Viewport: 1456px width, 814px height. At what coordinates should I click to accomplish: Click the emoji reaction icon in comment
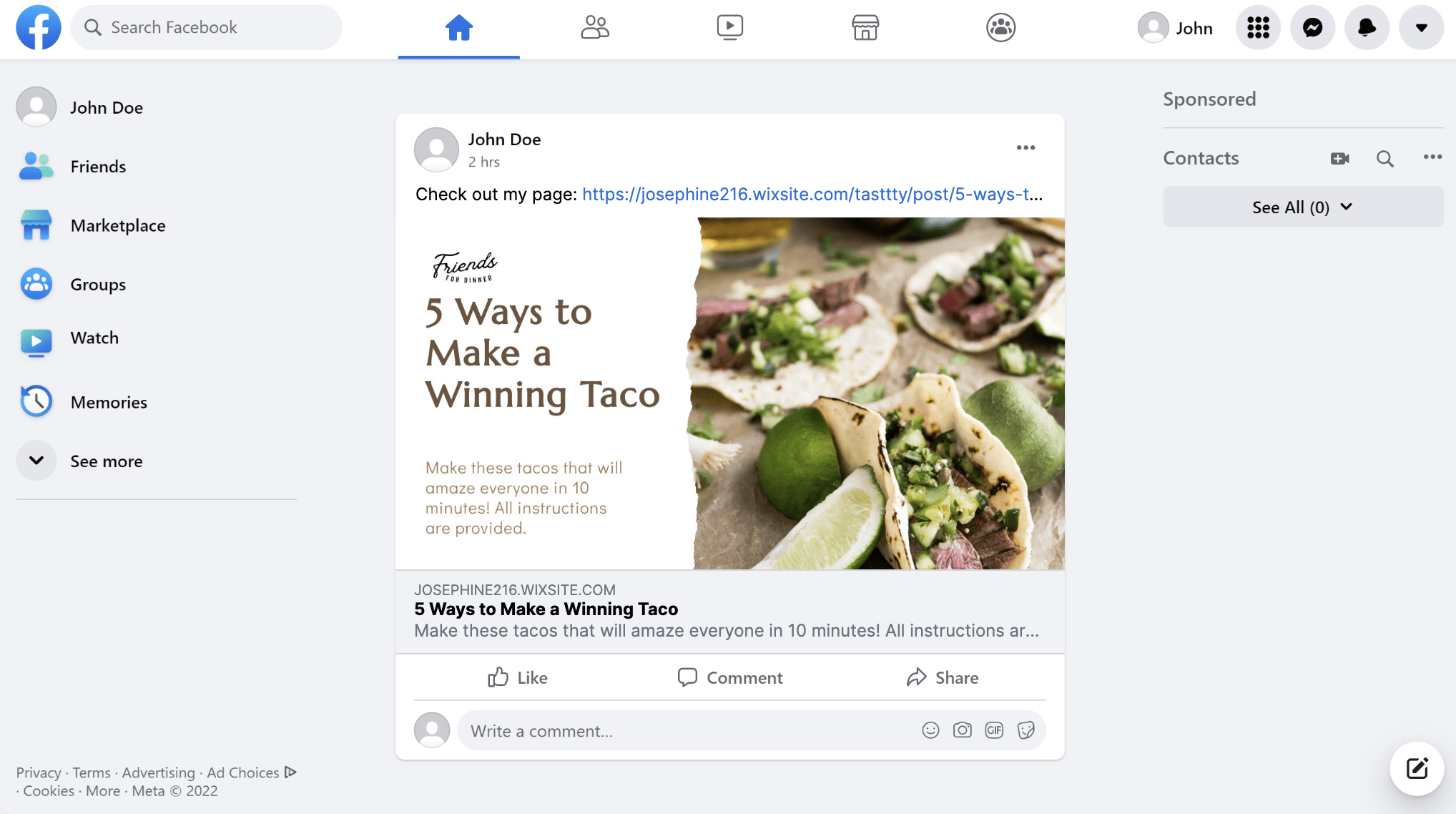pyautogui.click(x=932, y=731)
